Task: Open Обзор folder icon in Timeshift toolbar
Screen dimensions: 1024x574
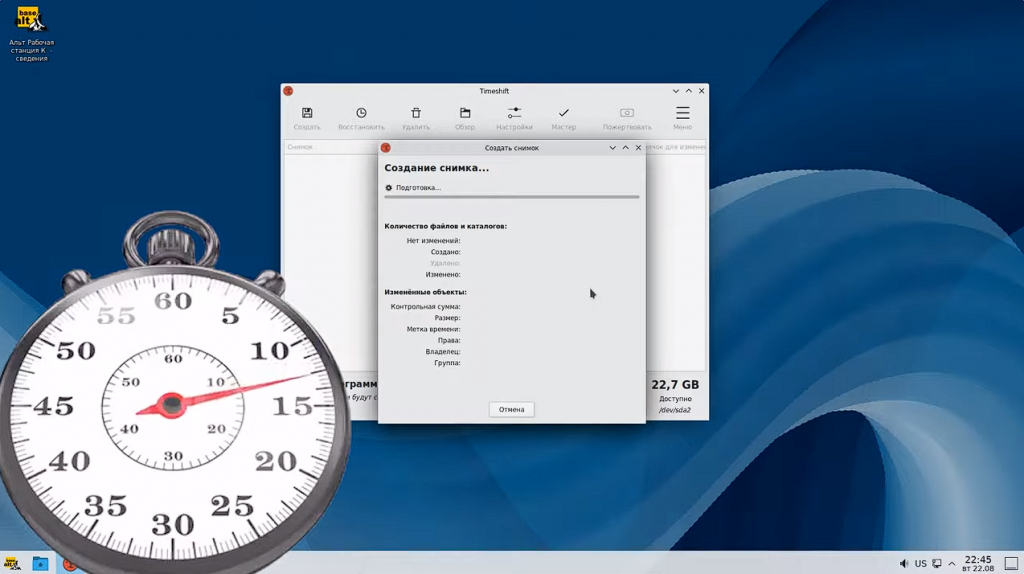Action: click(x=465, y=113)
